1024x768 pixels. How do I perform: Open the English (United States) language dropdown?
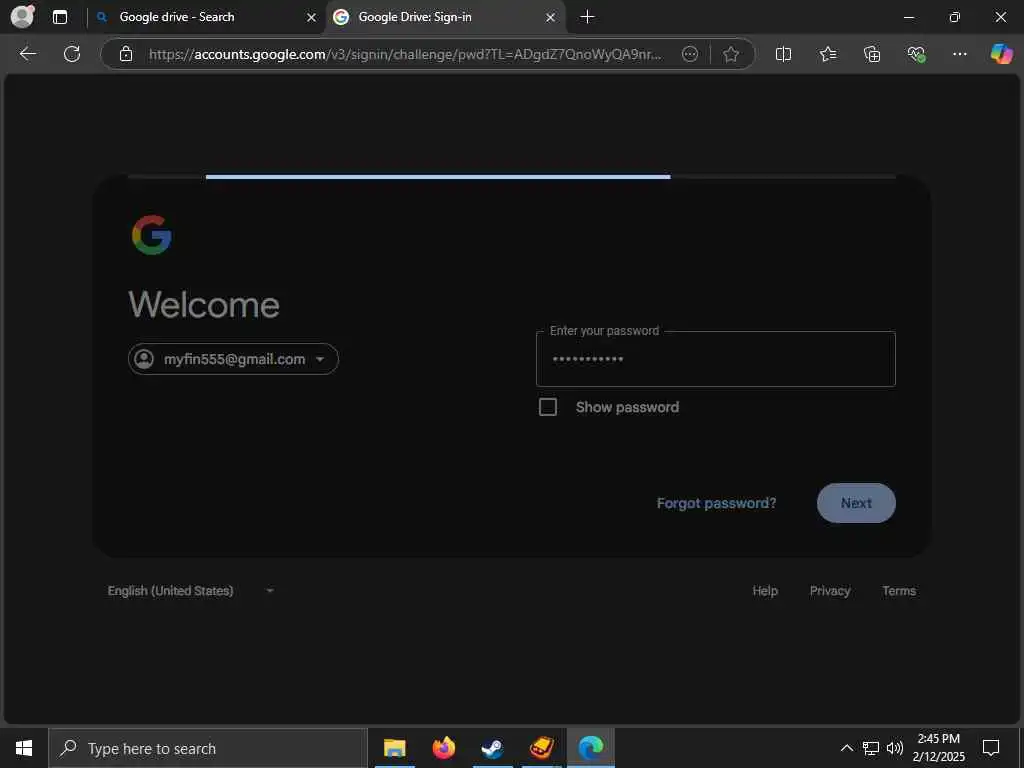point(191,590)
